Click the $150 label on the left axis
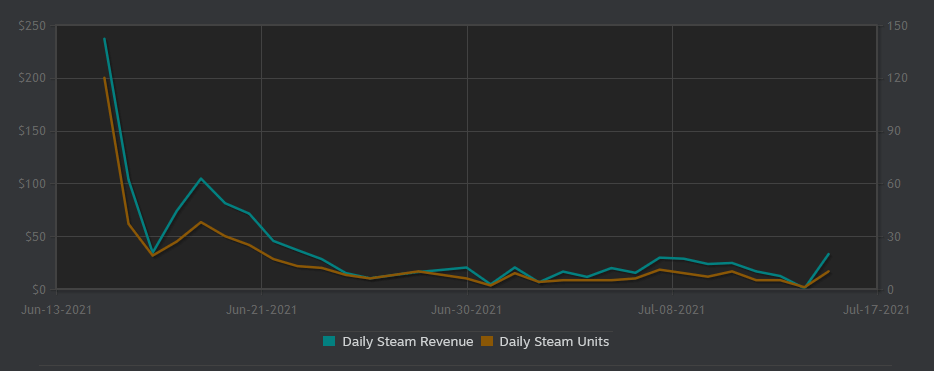The image size is (934, 371). click(x=34, y=132)
